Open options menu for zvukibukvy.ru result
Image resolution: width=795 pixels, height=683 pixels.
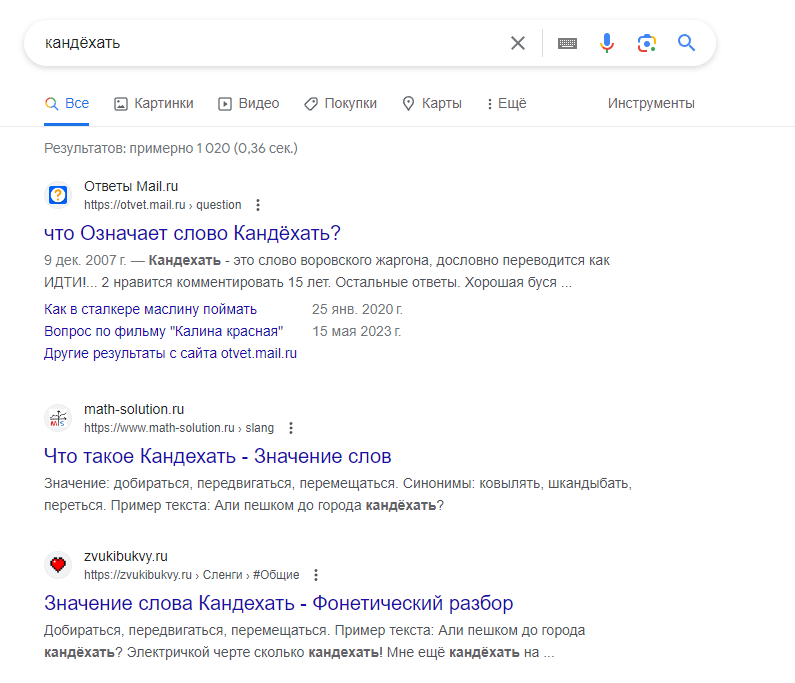[x=316, y=575]
